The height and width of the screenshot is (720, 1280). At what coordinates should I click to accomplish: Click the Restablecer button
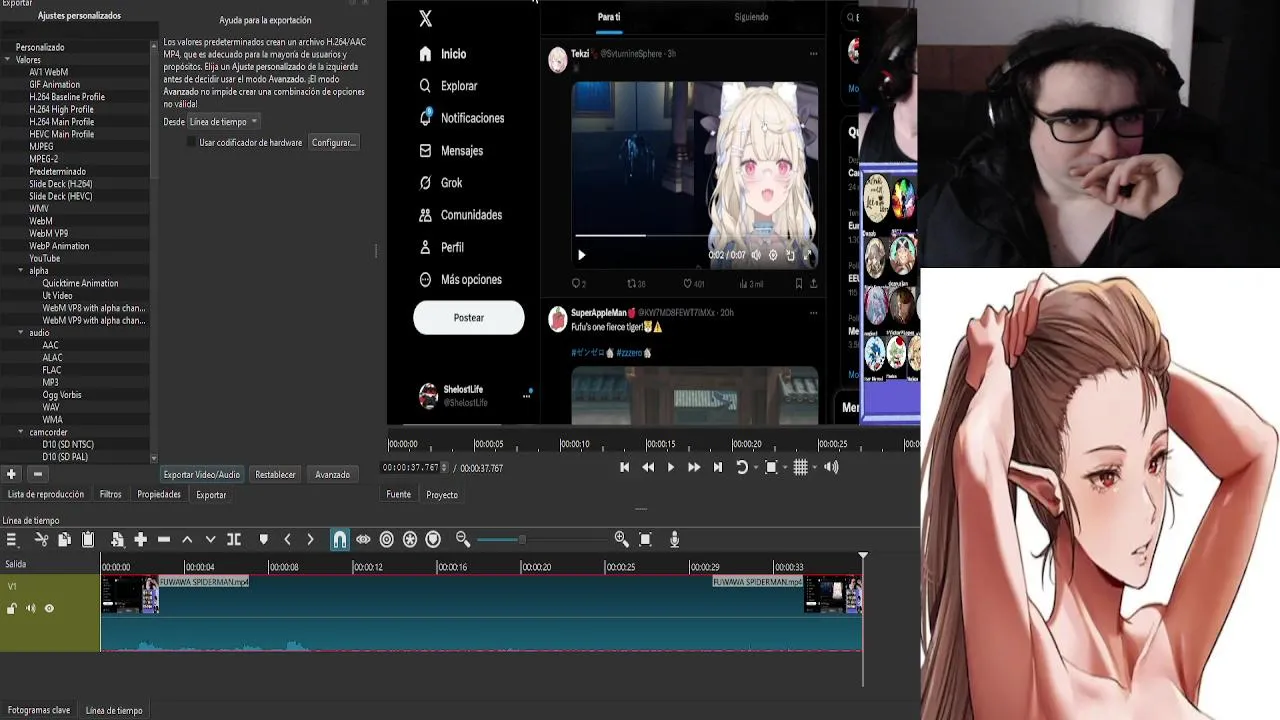click(275, 475)
